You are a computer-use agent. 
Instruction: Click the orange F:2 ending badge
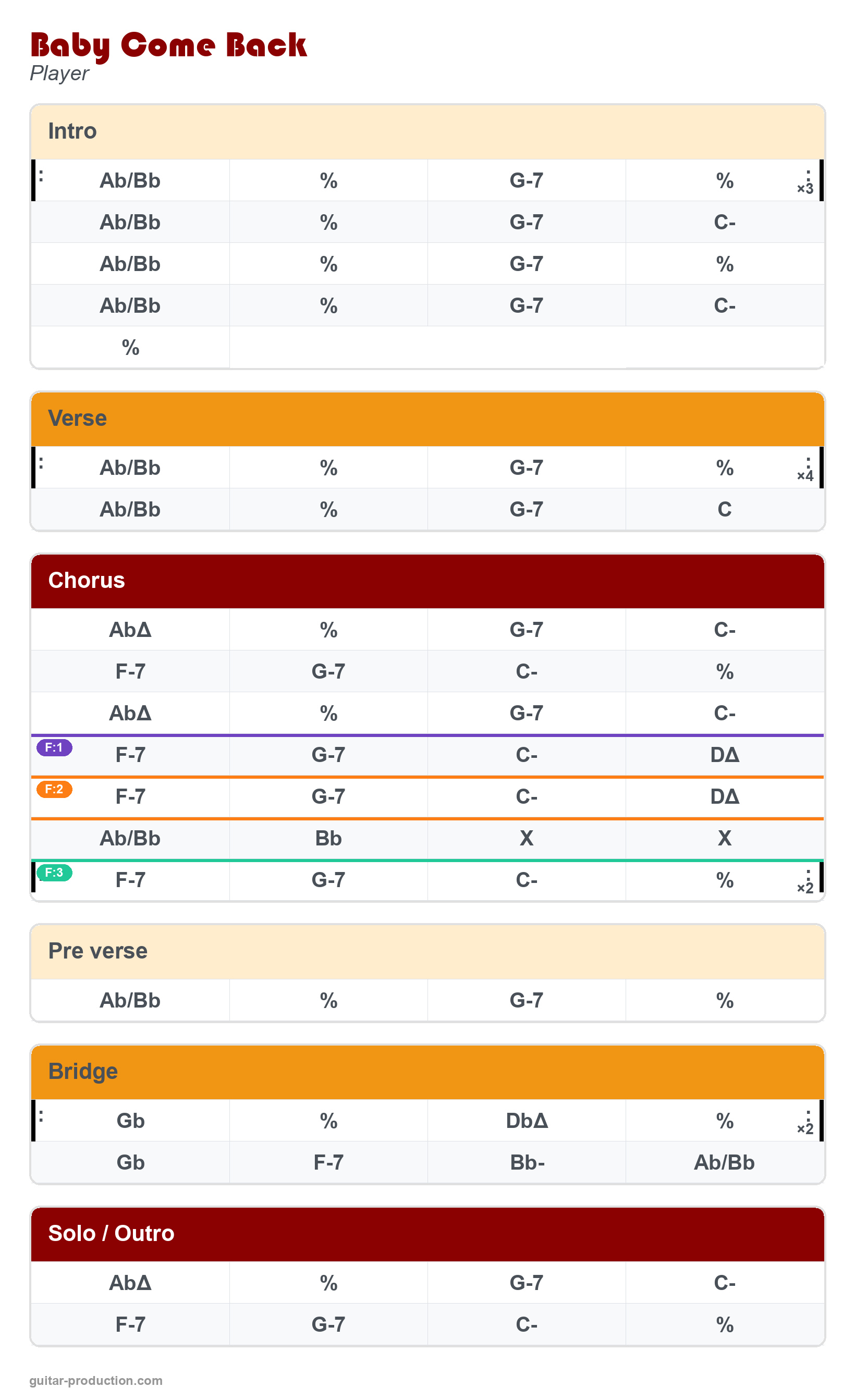coord(54,789)
